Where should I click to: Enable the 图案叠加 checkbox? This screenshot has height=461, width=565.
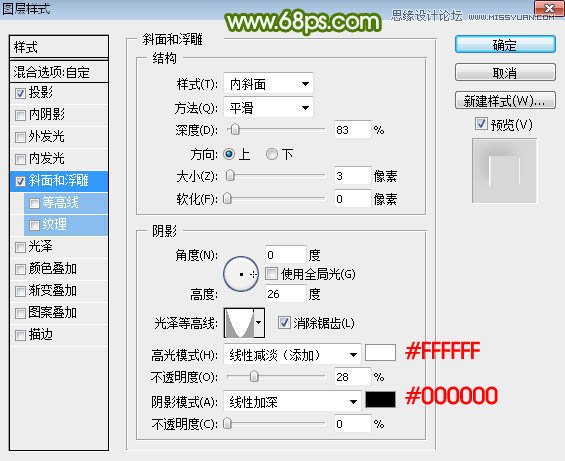pyautogui.click(x=20, y=313)
